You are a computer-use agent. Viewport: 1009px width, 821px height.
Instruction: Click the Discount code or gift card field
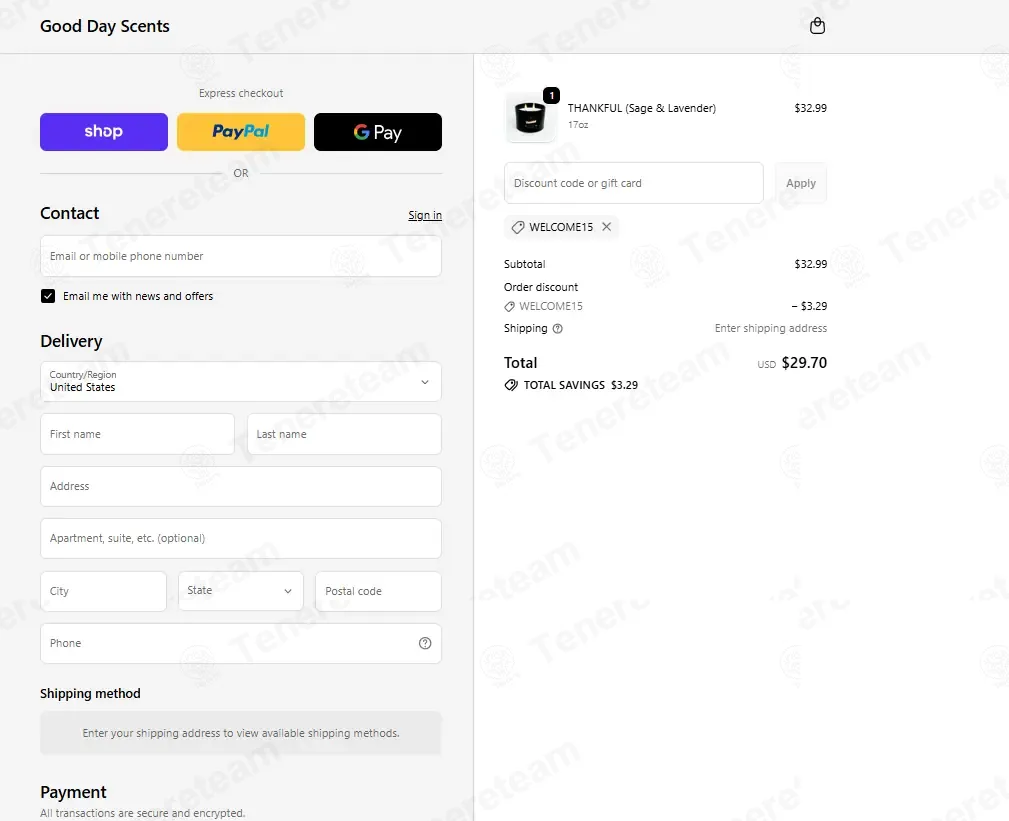(634, 183)
